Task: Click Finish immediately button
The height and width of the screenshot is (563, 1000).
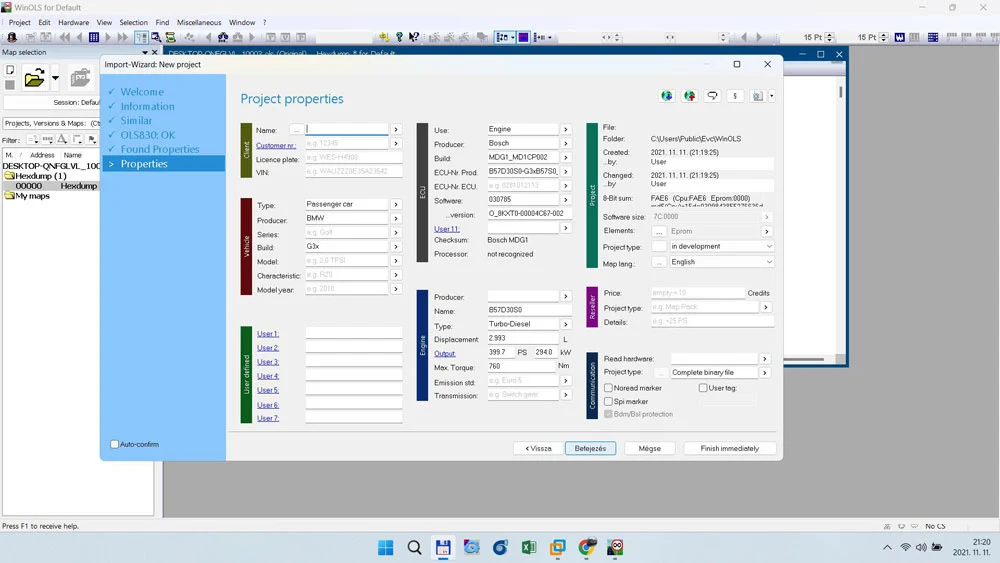Action: [x=730, y=448]
